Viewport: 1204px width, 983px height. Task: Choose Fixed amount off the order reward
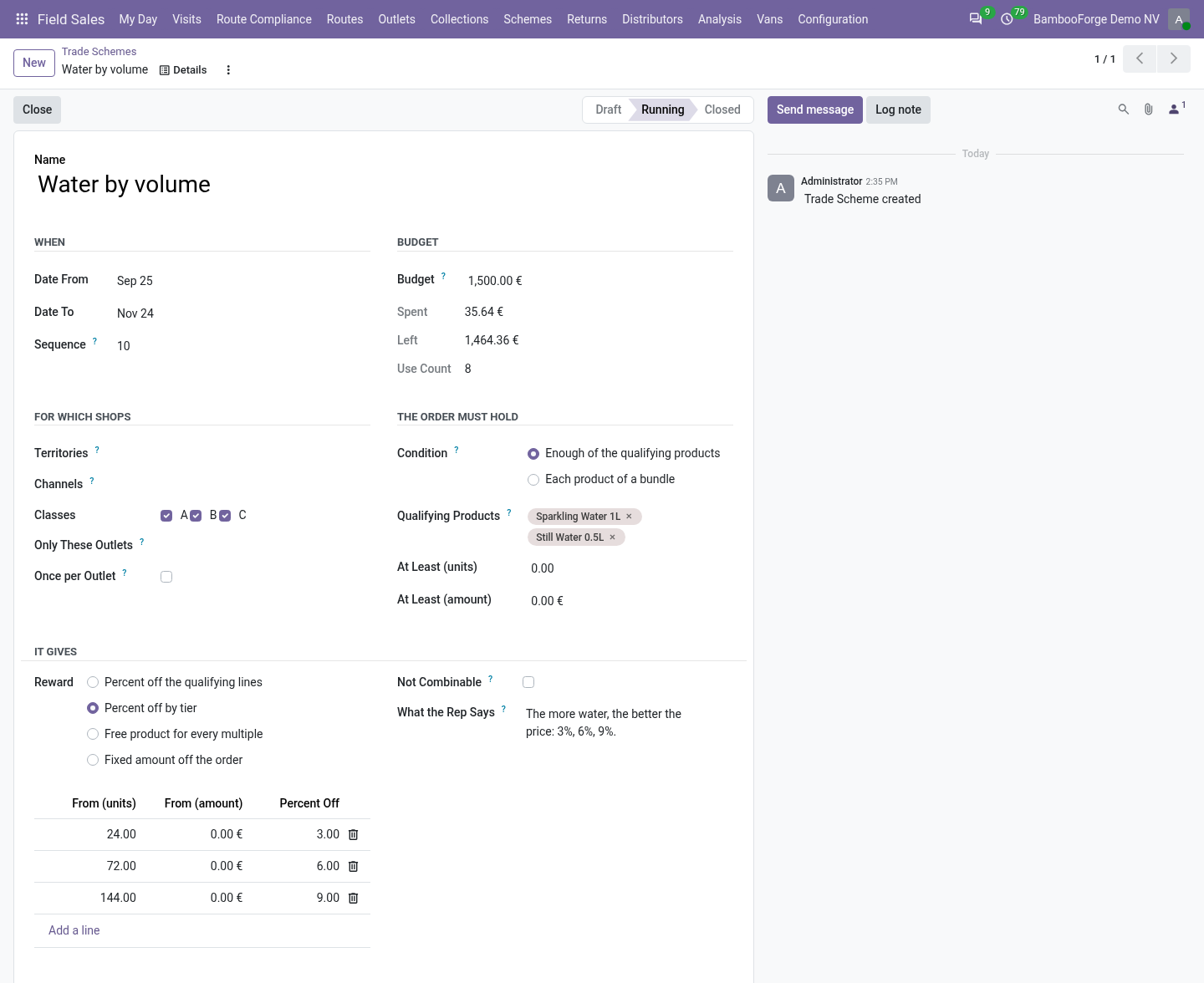pyautogui.click(x=93, y=760)
